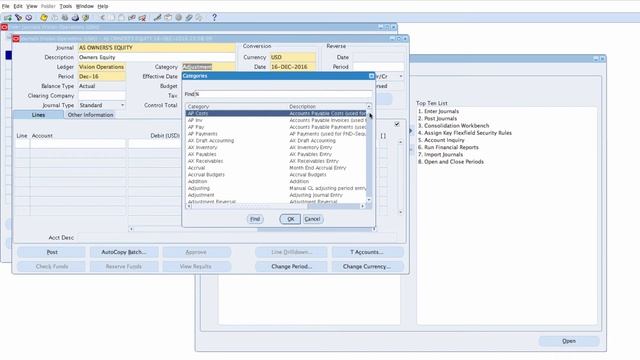
Task: Click the T Accounts button
Action: coord(367,252)
